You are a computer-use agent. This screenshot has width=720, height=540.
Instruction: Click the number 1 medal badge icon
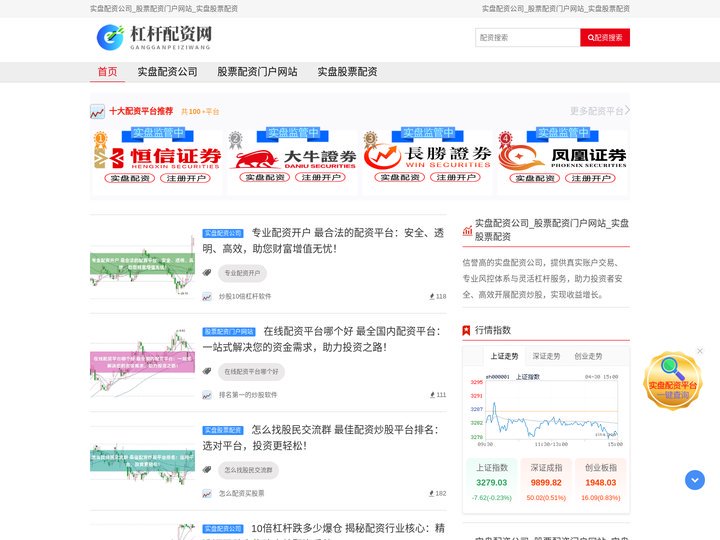tap(100, 140)
